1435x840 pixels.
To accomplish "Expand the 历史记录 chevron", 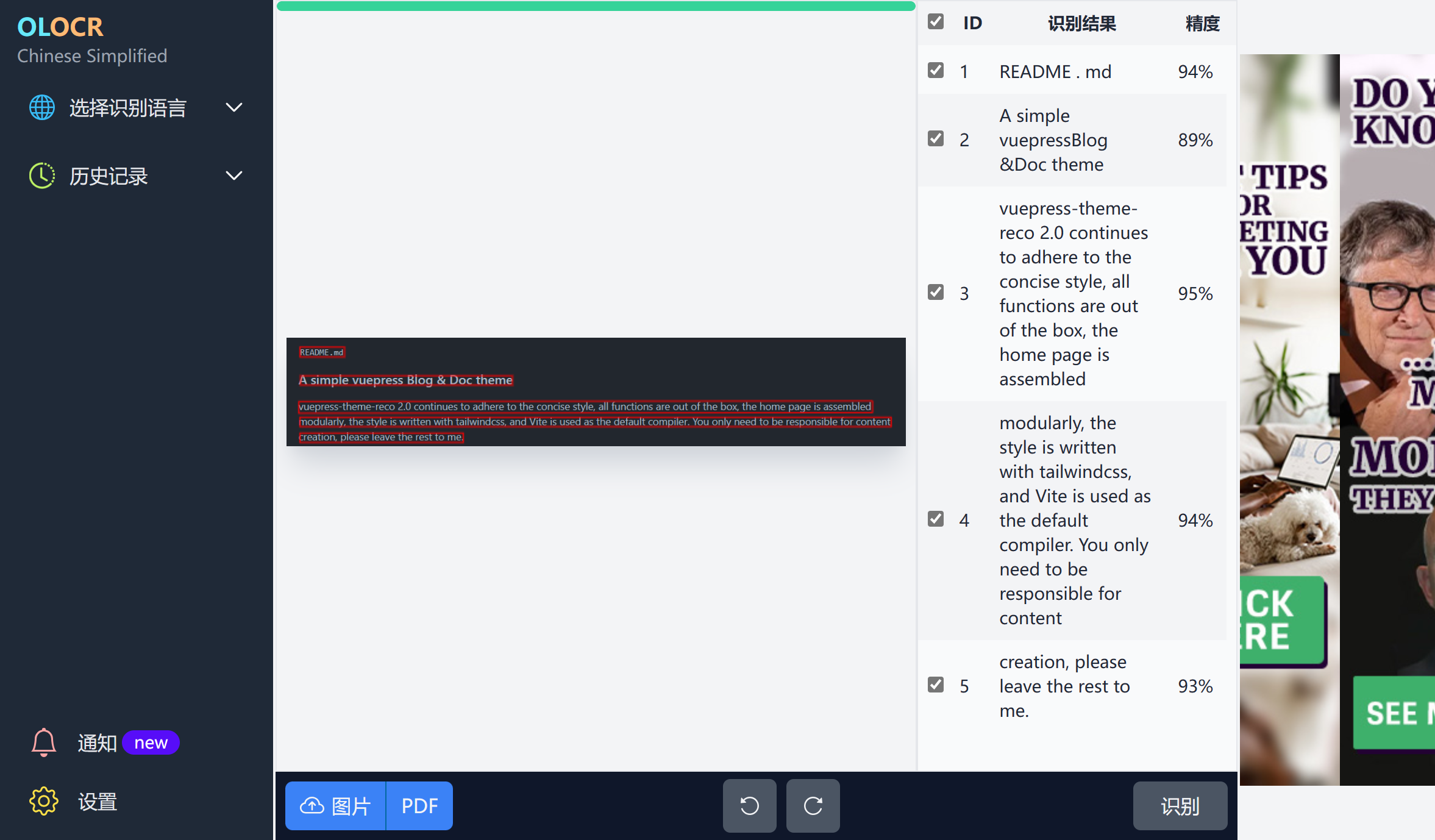I will click(x=234, y=176).
